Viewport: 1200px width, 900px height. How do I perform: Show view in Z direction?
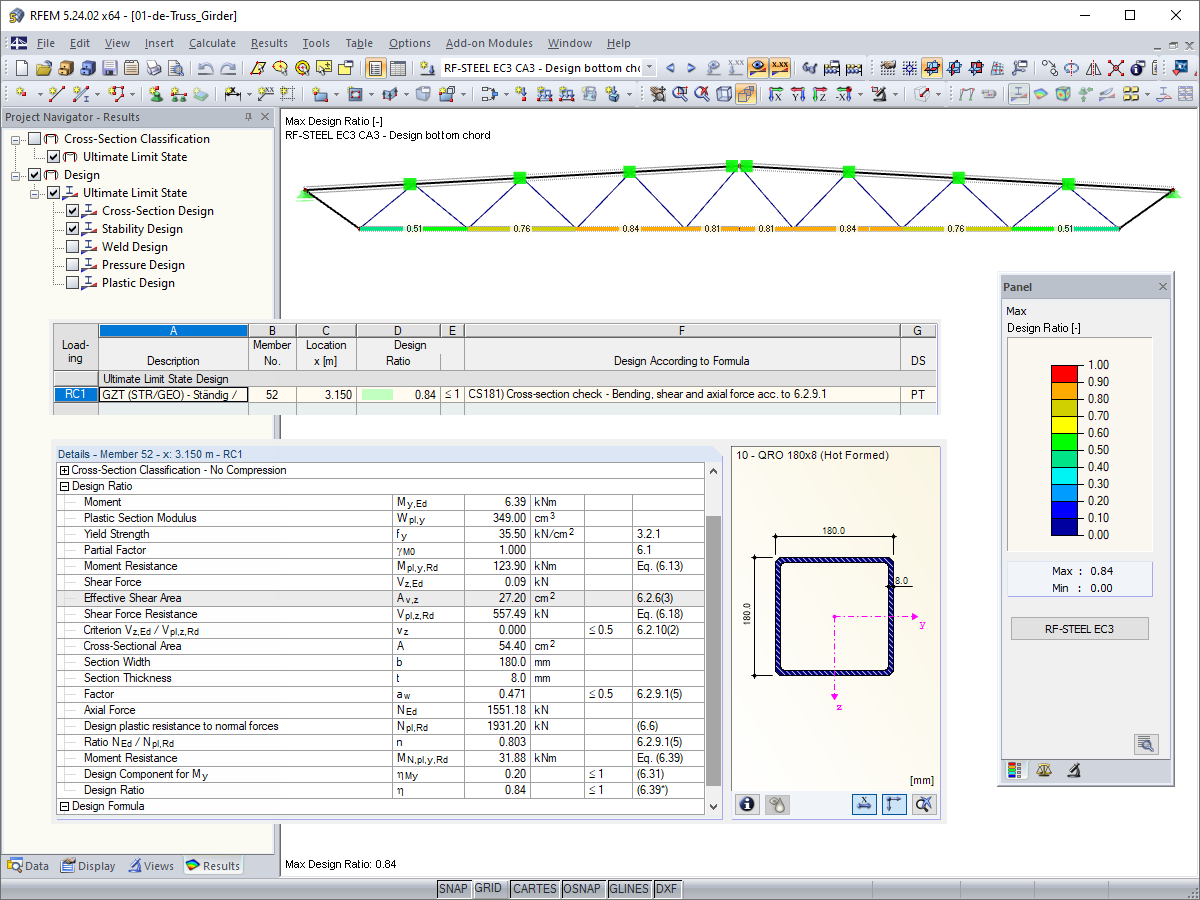[820, 94]
